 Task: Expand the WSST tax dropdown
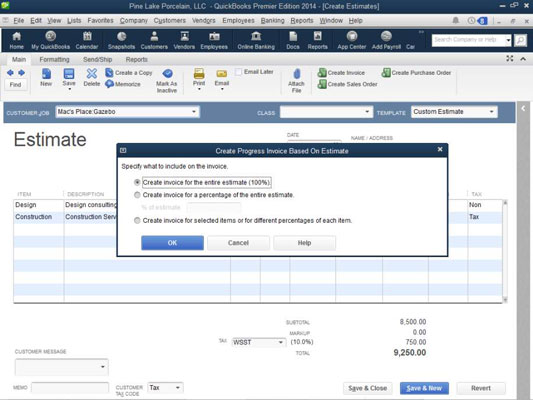[x=281, y=342]
